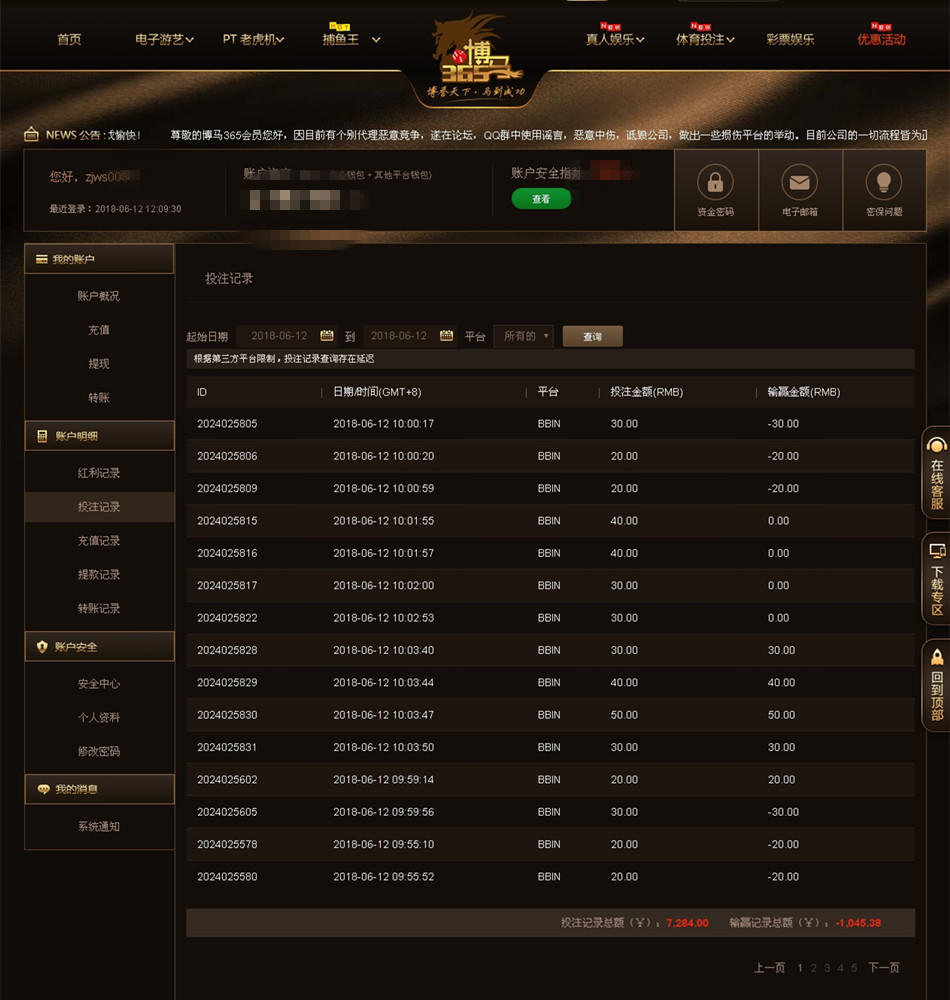
Task: Expand the 真人娱乐 menu
Action: 615,40
